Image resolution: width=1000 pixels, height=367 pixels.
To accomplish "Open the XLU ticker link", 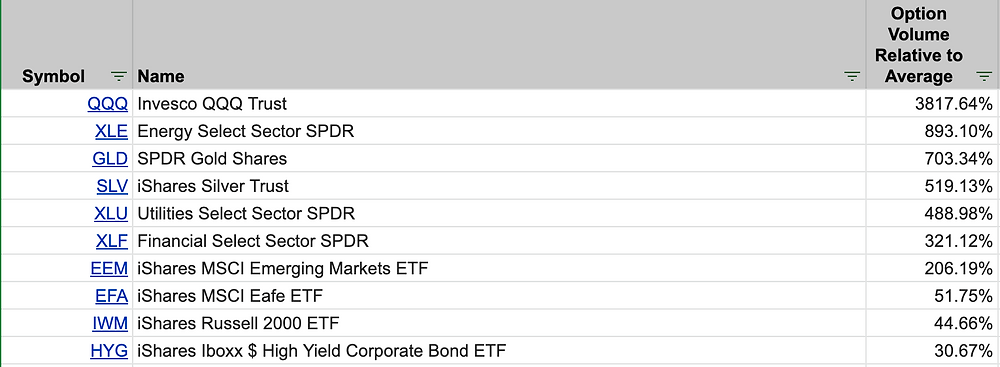I will (111, 213).
